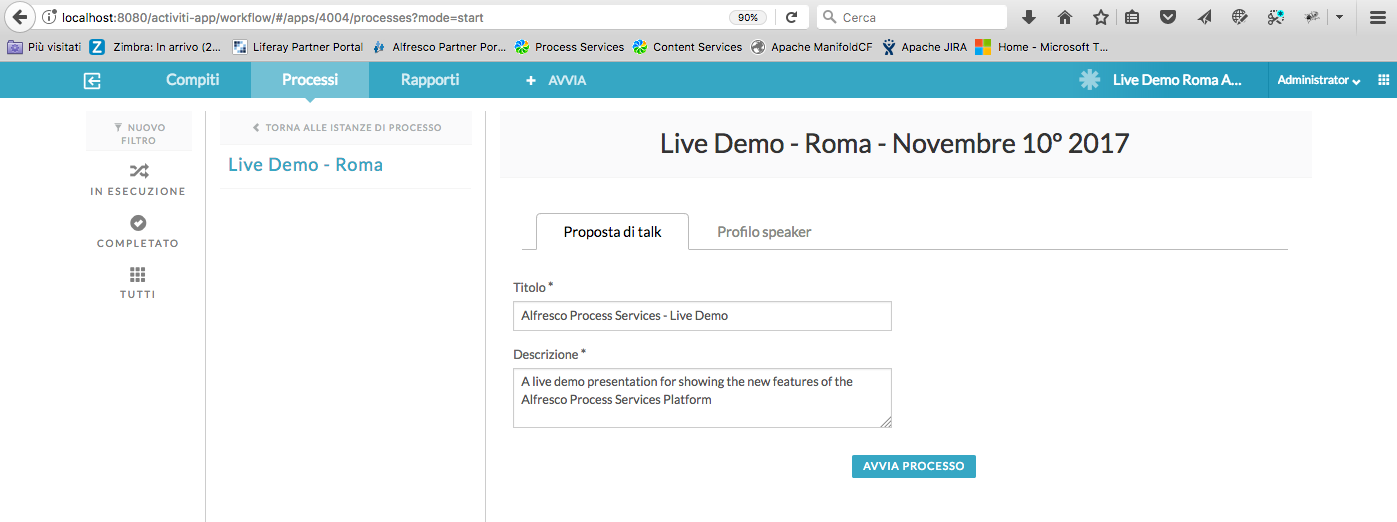The width and height of the screenshot is (1397, 522).
Task: Open the Alfresco Partner Por... bookmark
Action: pos(439,47)
